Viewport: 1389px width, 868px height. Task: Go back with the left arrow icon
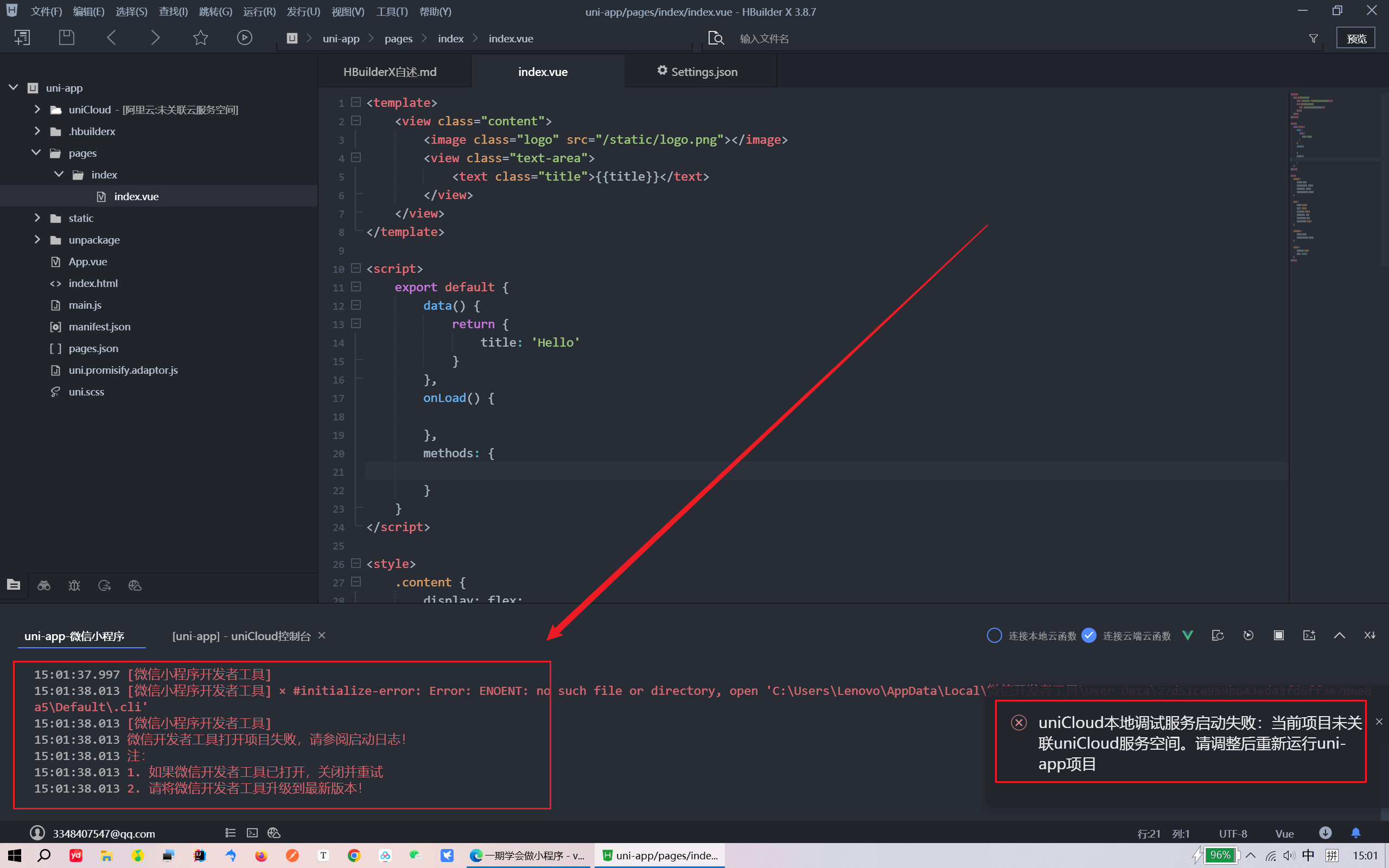pos(111,38)
